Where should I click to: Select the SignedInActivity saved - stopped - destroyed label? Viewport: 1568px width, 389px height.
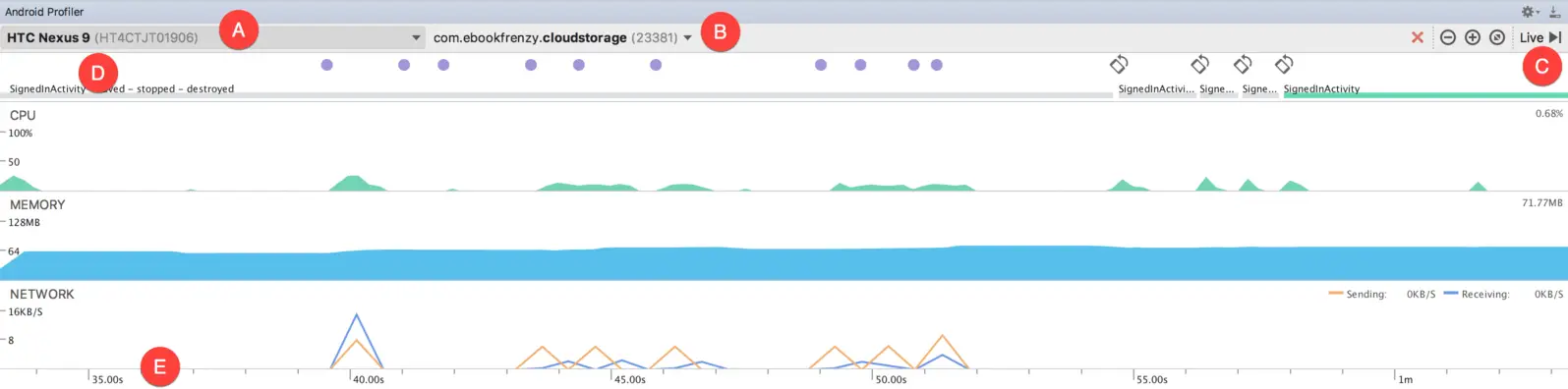(x=122, y=88)
